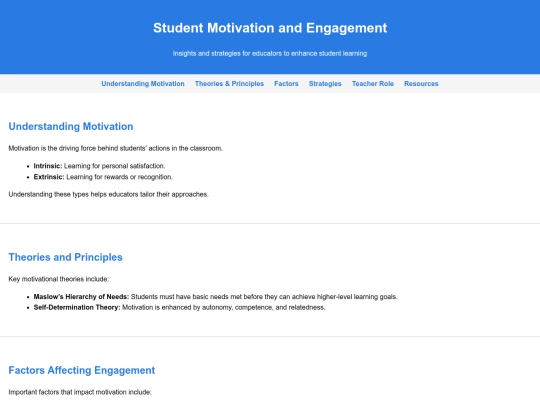Screen dimensions: 540x405
Task: Click the Key motivational theories include line
Action: pos(59,279)
